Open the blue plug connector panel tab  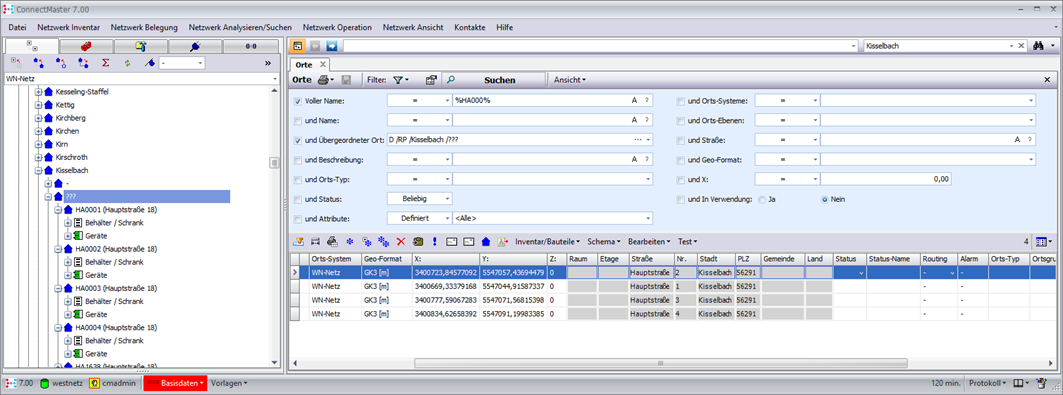[x=195, y=46]
